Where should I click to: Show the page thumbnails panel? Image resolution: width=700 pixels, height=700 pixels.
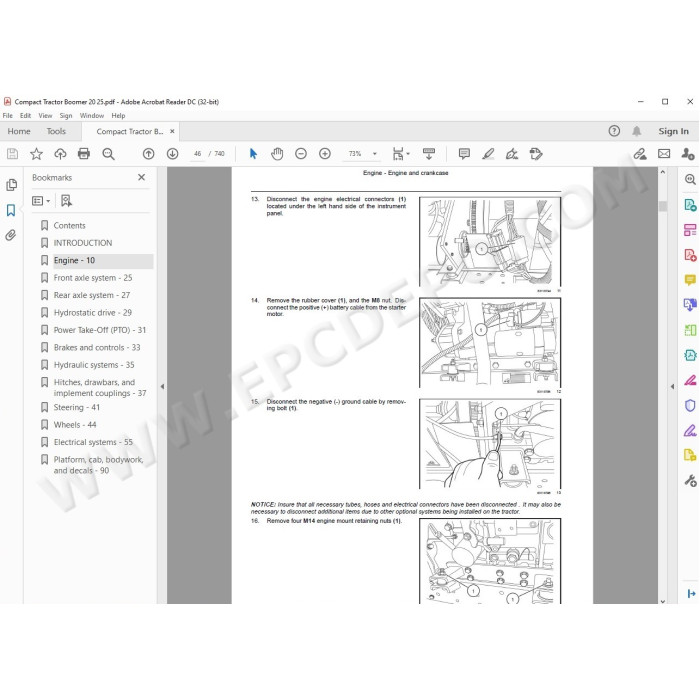(12, 184)
